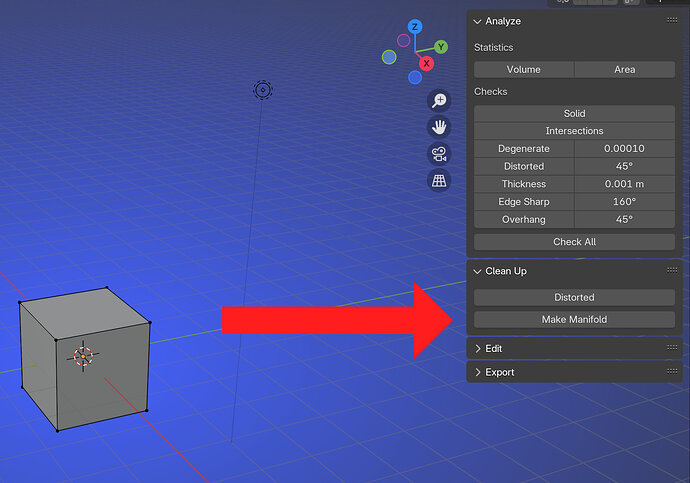690x483 pixels.
Task: Click the red X axis gizmo
Action: click(x=426, y=63)
